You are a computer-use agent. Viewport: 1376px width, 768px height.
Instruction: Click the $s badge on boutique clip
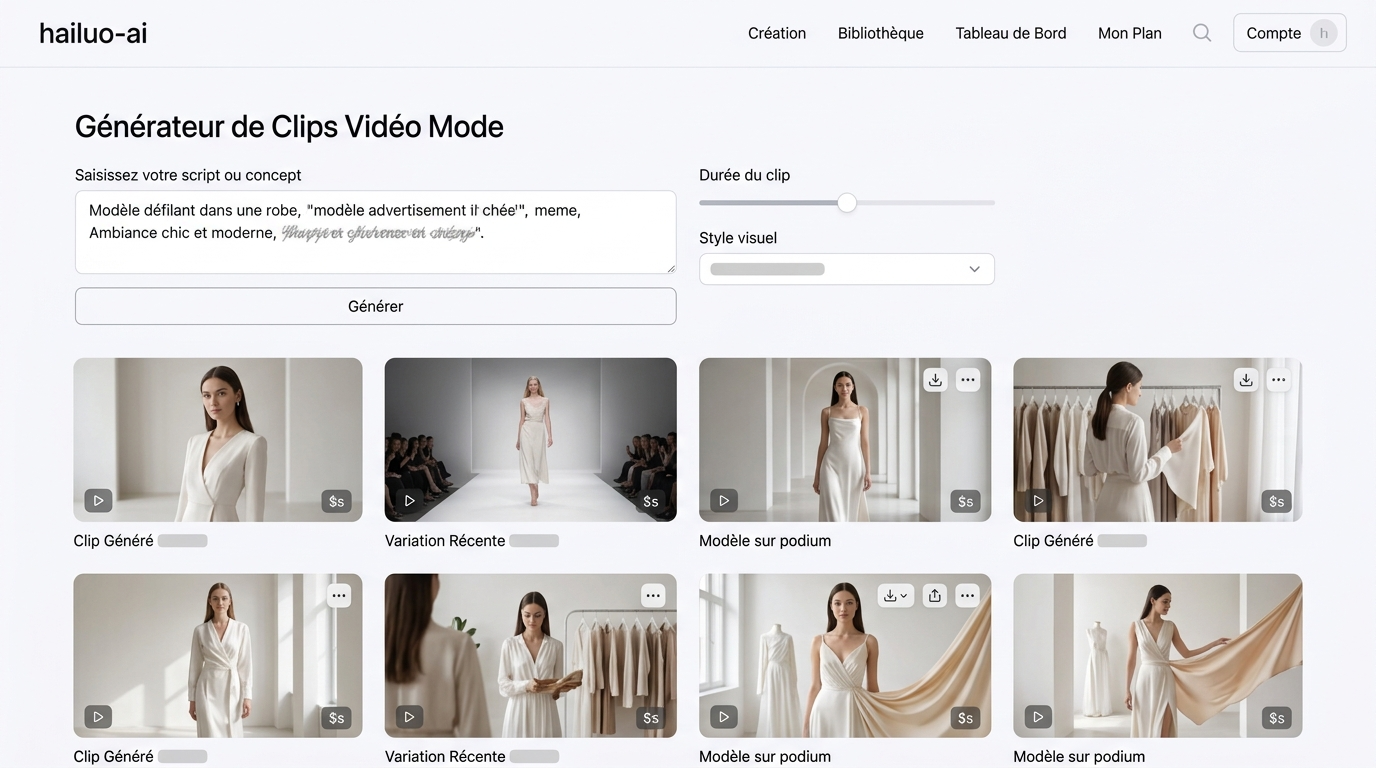point(651,717)
